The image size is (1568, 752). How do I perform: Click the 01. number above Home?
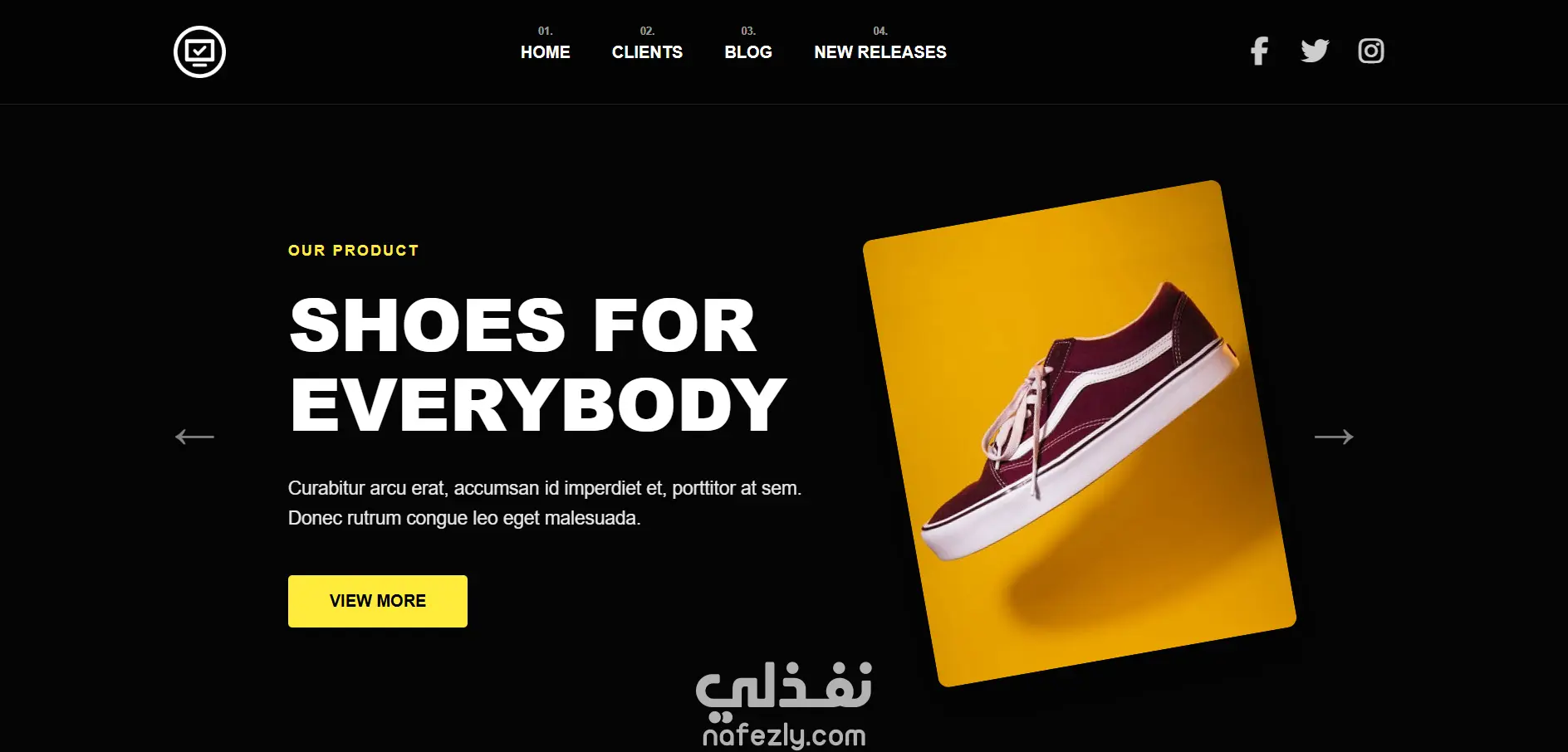coord(545,31)
